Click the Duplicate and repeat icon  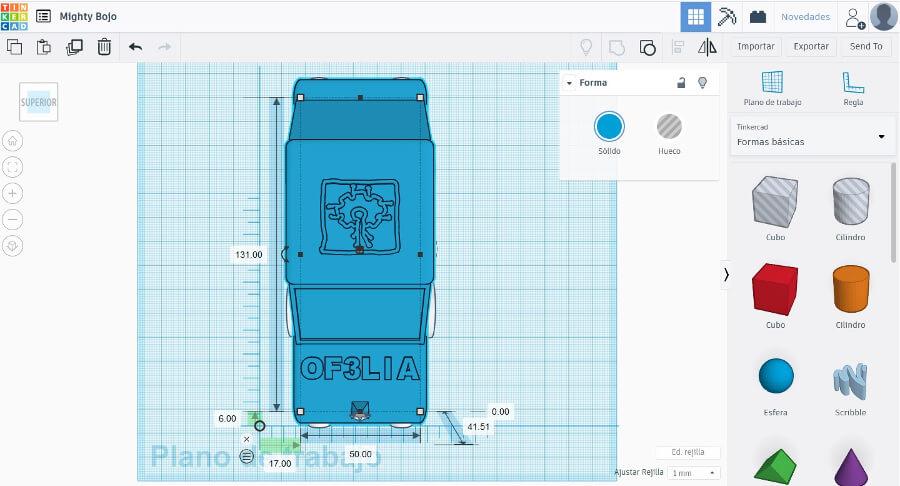74,46
